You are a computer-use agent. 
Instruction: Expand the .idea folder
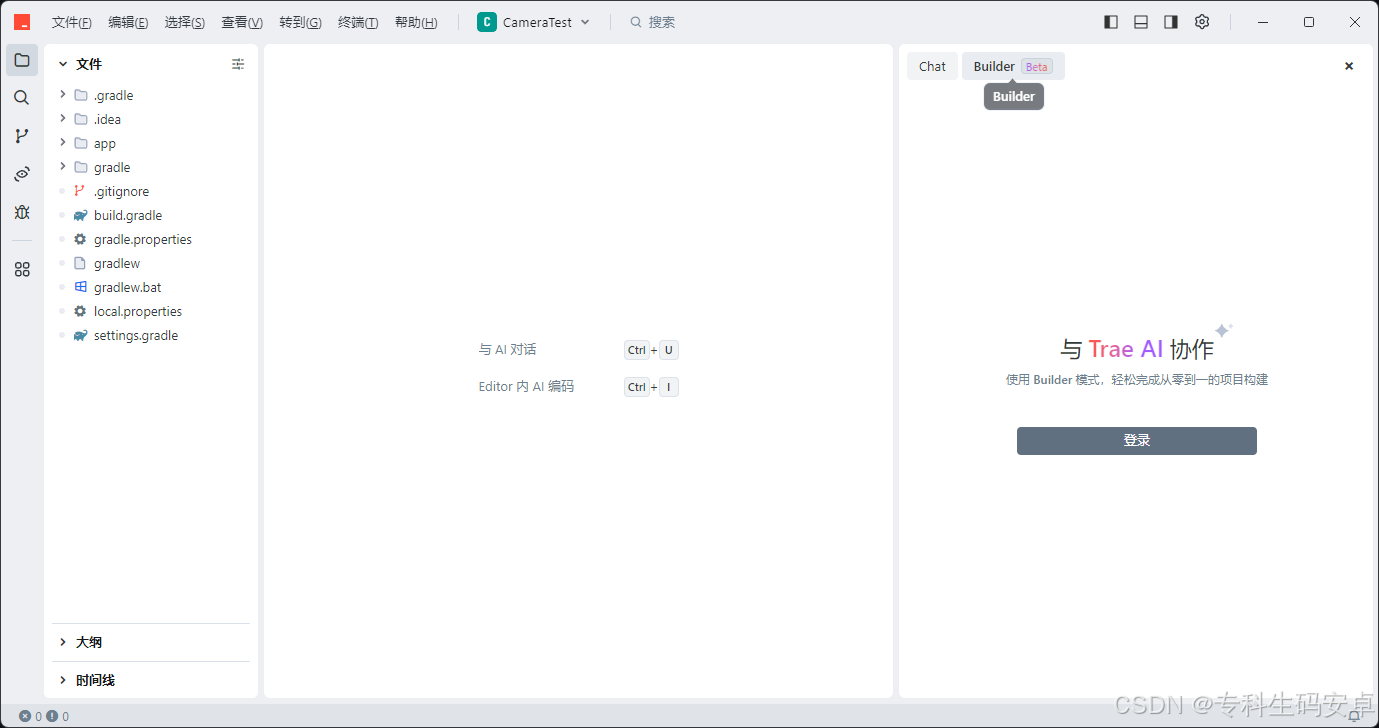coord(63,119)
